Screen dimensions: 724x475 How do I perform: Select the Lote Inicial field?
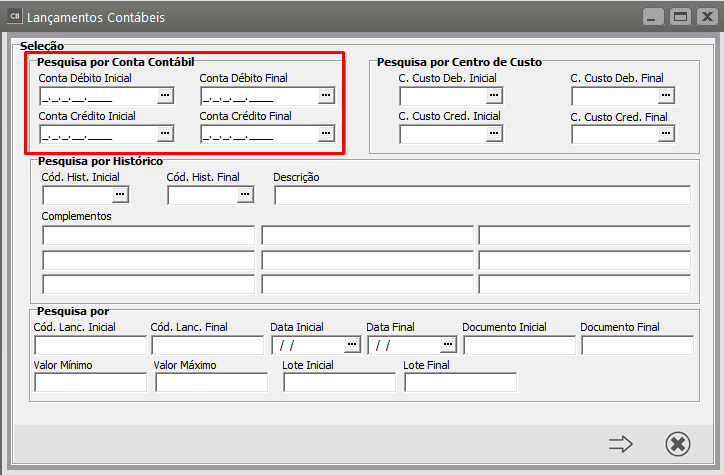(x=339, y=382)
